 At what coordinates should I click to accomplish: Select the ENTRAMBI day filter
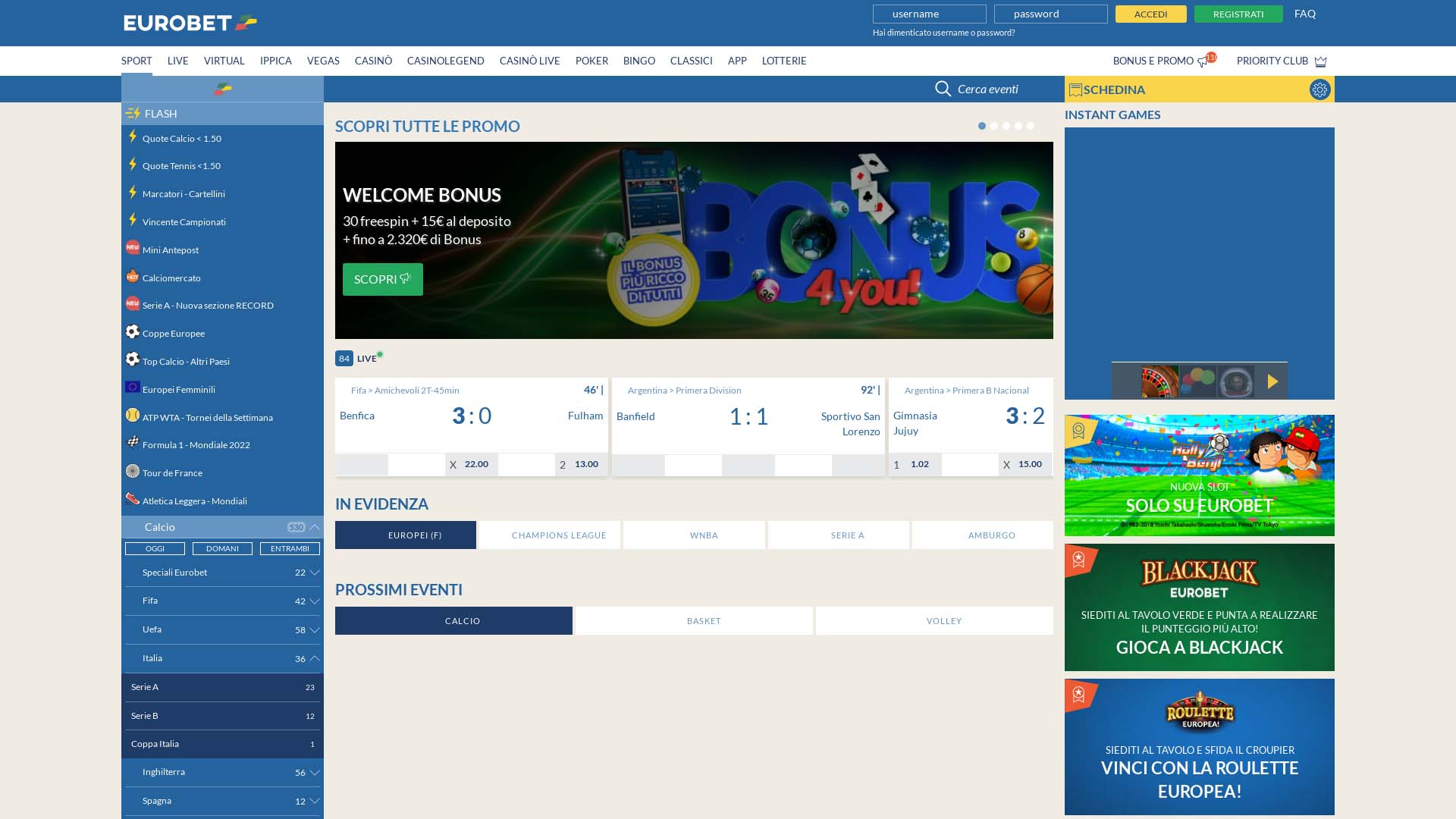(x=290, y=548)
